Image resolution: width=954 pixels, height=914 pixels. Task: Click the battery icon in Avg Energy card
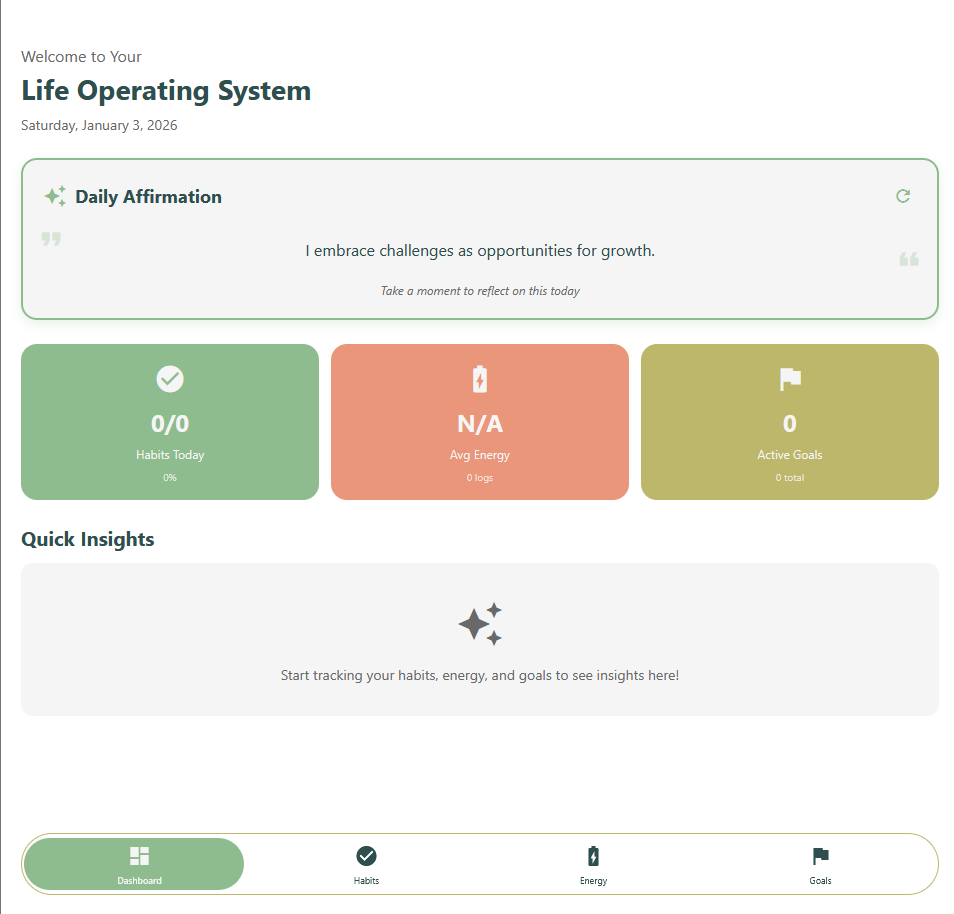(x=480, y=379)
